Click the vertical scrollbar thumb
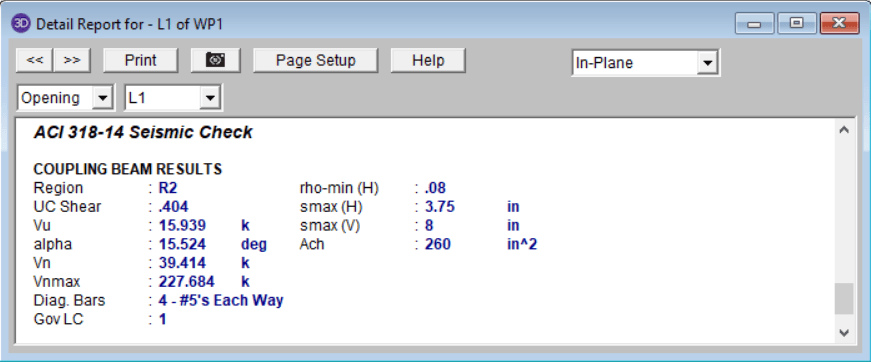 tap(844, 299)
